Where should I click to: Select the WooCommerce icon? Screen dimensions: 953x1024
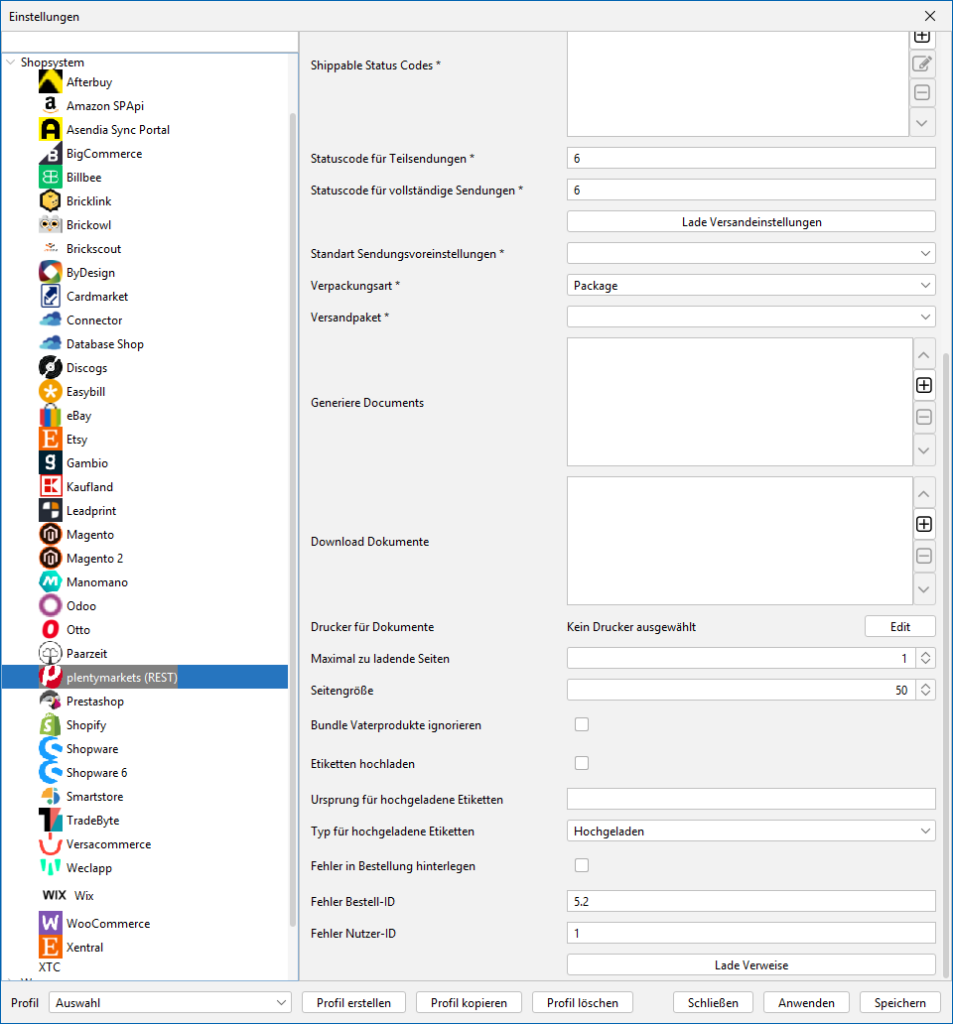(51, 923)
